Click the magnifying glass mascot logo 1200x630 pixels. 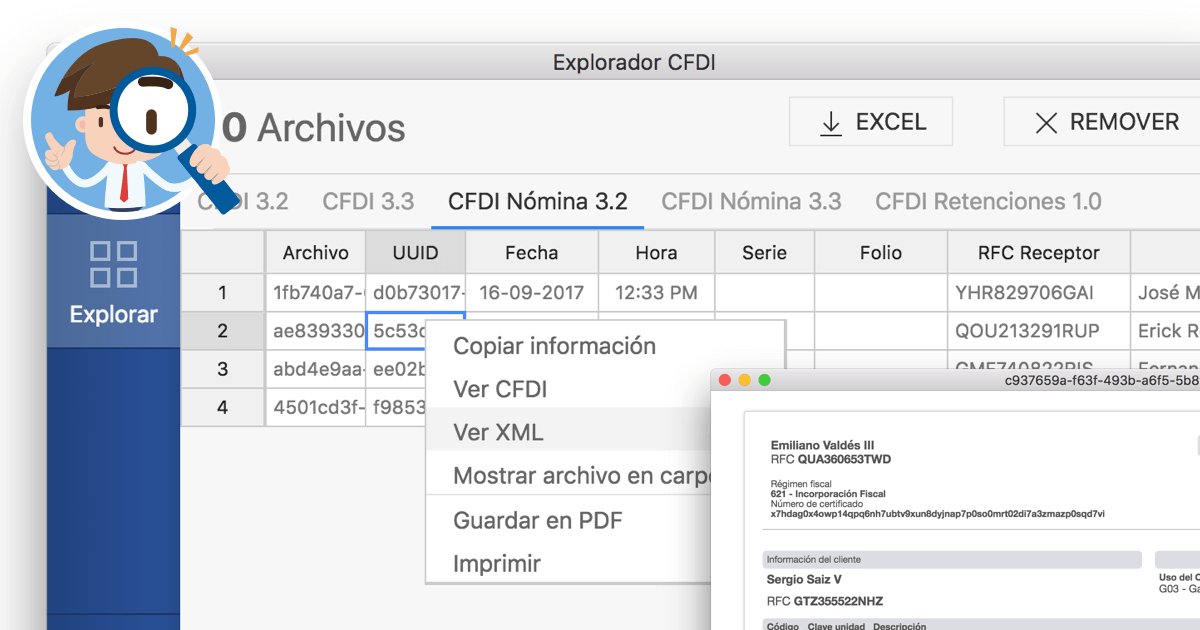(125, 120)
